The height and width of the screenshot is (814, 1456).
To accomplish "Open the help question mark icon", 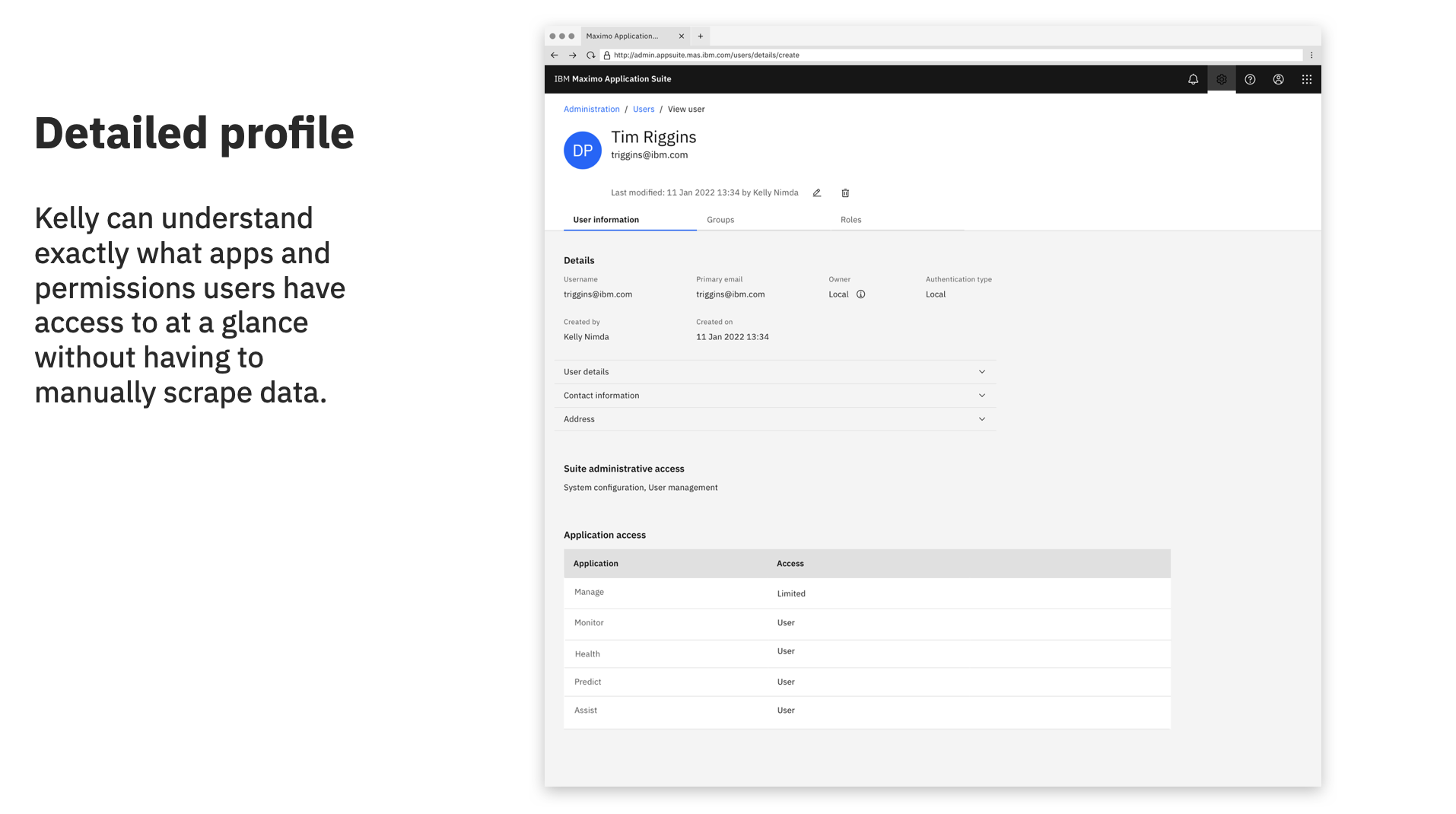I will point(1250,79).
